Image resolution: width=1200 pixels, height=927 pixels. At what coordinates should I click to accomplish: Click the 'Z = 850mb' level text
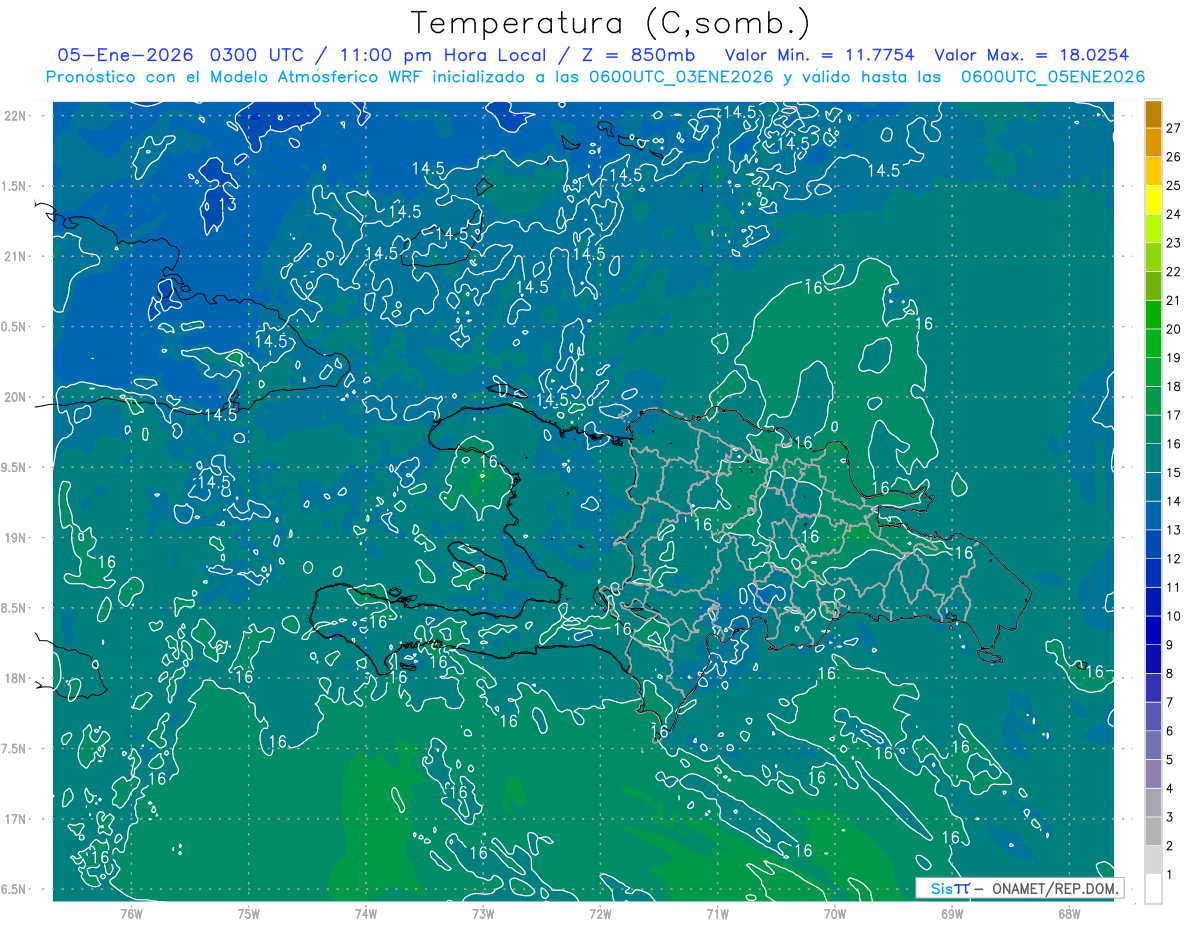636,55
